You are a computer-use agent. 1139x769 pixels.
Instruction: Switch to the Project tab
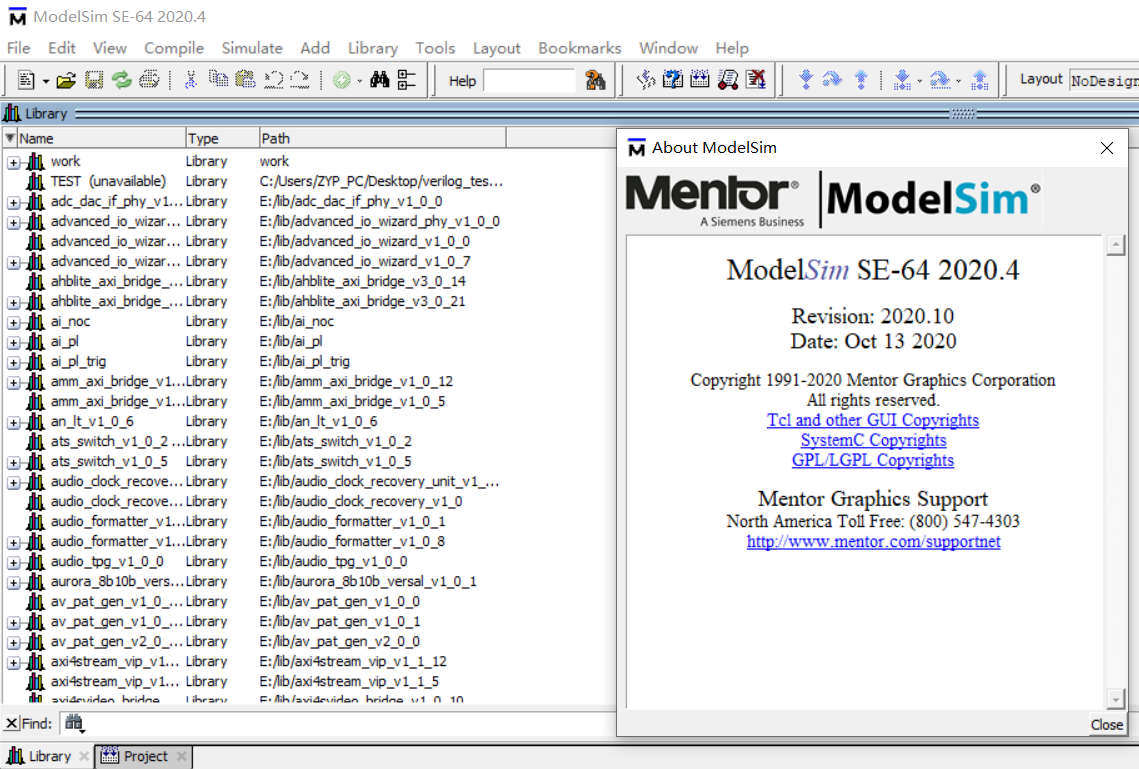[145, 756]
